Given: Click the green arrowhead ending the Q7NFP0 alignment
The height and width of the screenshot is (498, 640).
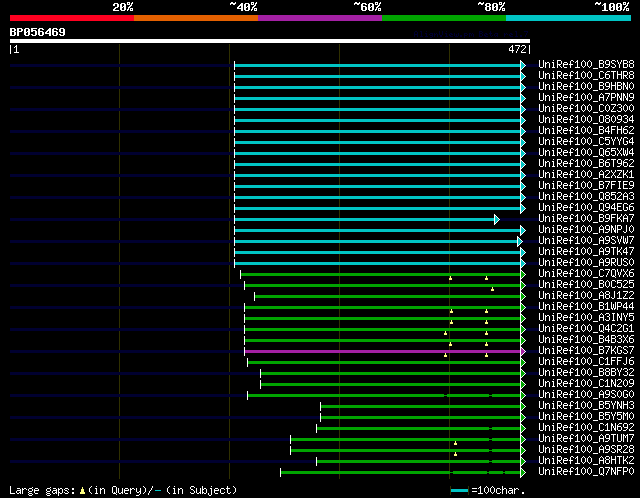Looking at the screenshot, I should 523,473.
